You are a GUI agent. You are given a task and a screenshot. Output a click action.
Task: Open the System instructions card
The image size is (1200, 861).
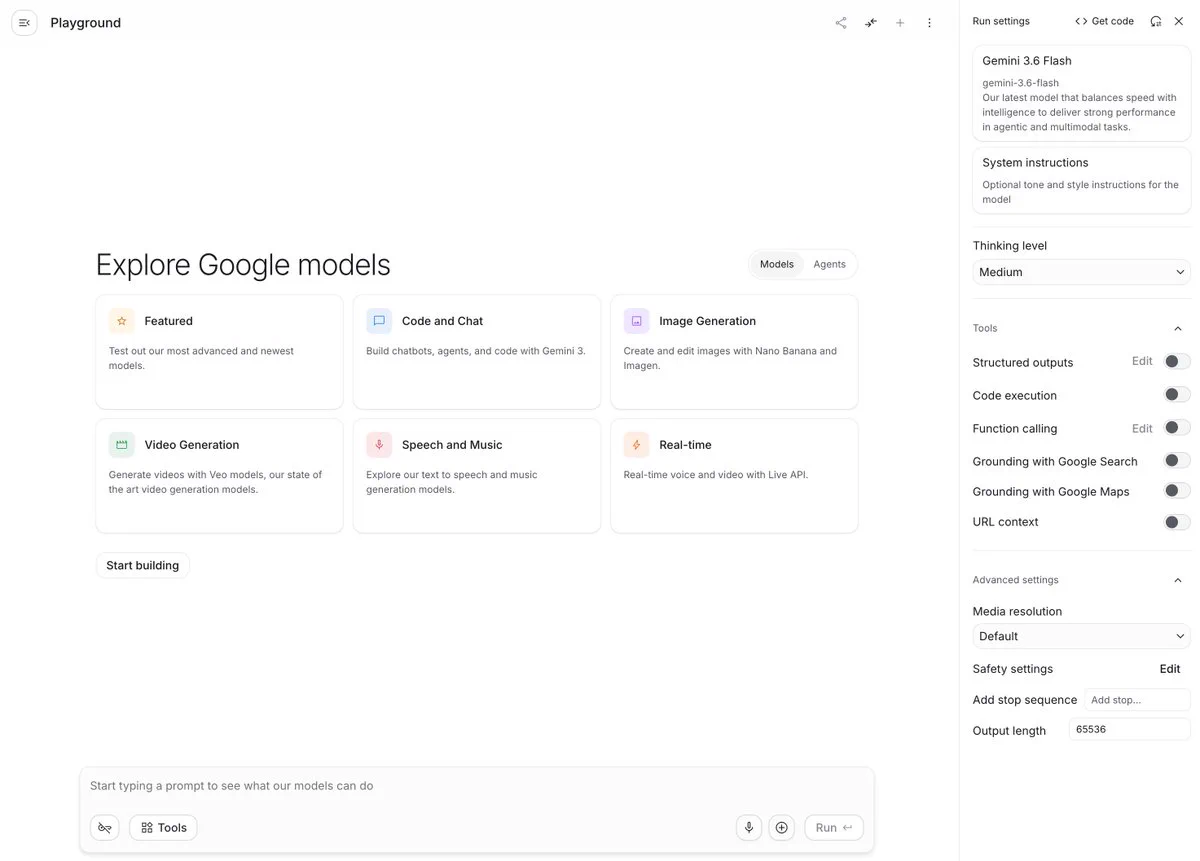coord(1082,180)
